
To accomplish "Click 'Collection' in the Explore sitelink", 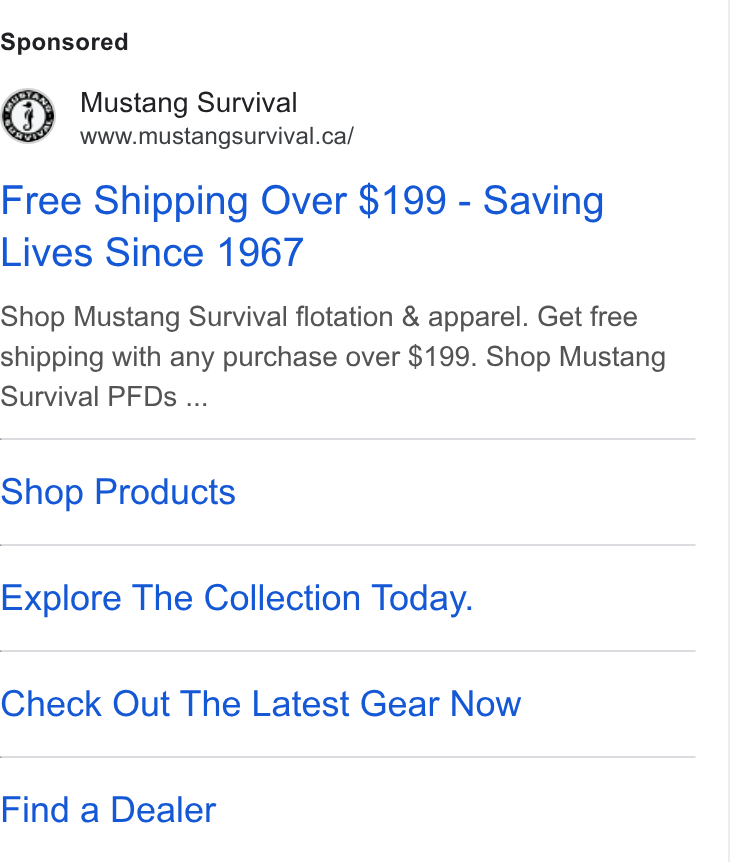I will coord(282,598).
